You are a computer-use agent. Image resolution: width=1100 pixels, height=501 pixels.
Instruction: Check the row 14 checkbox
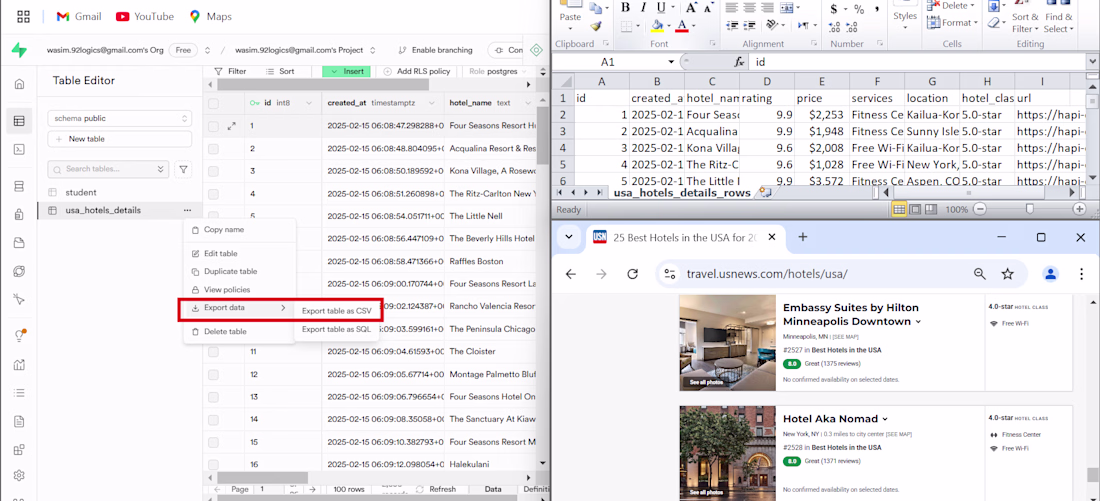click(x=213, y=420)
